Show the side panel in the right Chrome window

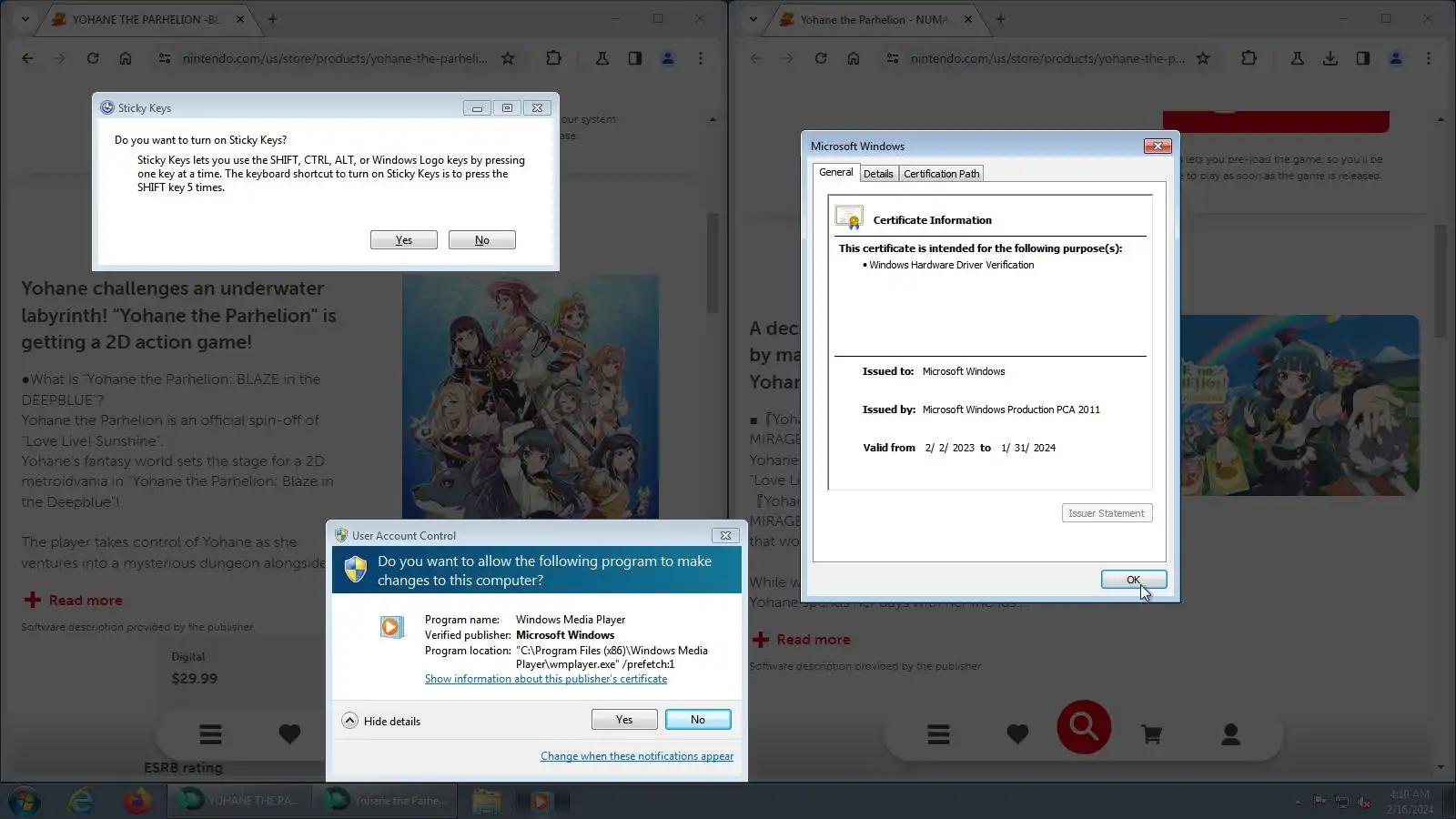click(1363, 58)
